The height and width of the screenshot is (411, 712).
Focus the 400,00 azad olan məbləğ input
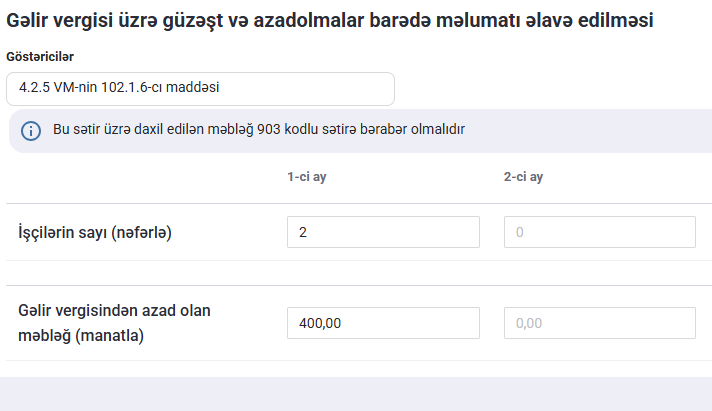point(383,323)
